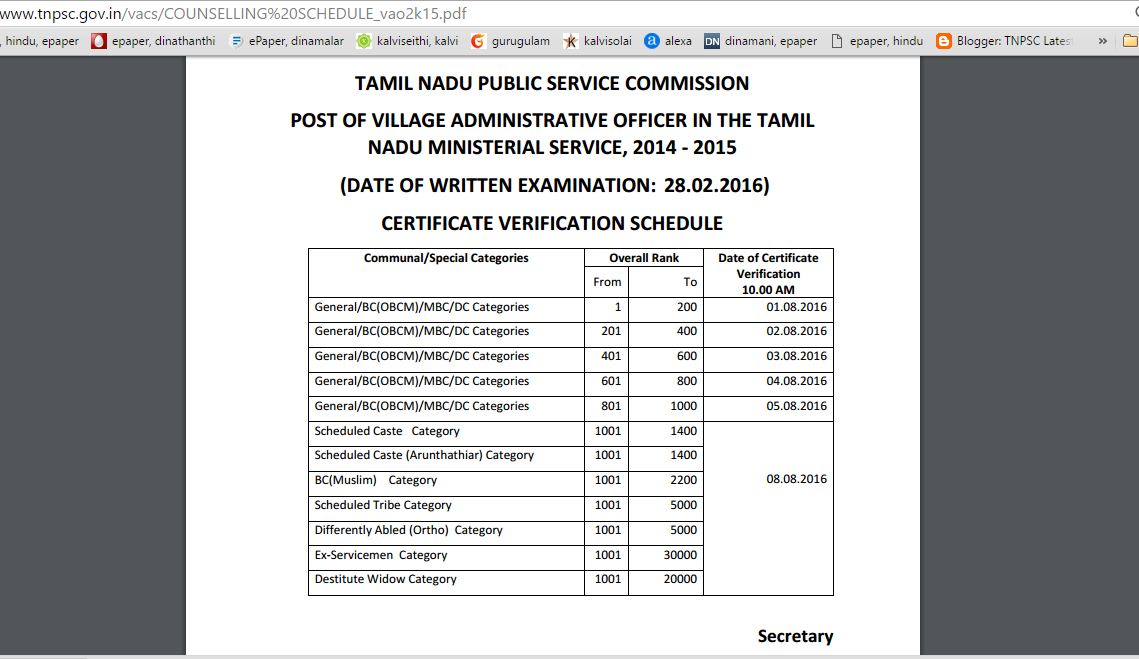Open the 'epaper, dinathanthi' bookmark

153,41
